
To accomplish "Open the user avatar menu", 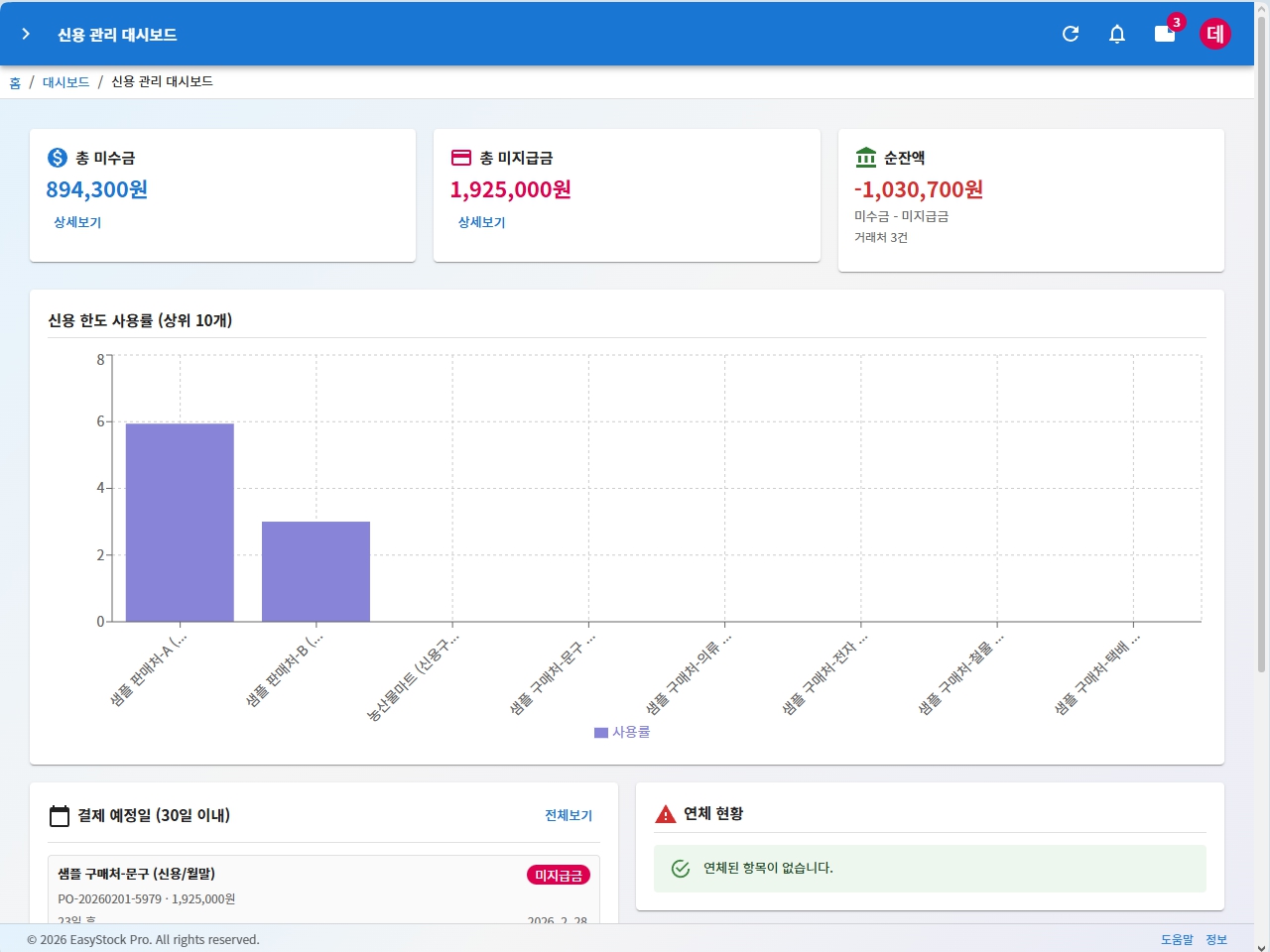I will 1214,34.
